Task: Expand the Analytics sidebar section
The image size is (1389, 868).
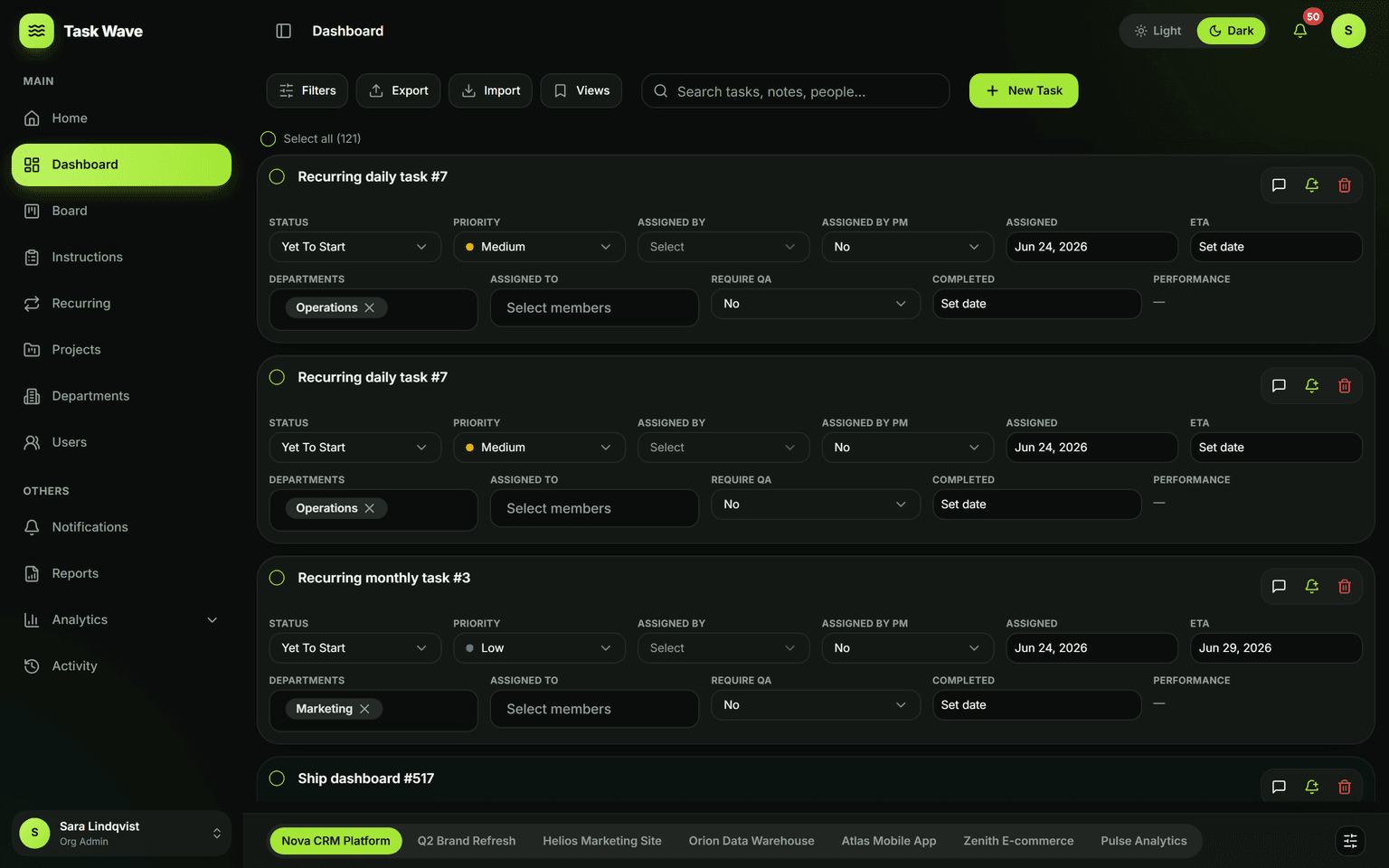Action: [121, 619]
